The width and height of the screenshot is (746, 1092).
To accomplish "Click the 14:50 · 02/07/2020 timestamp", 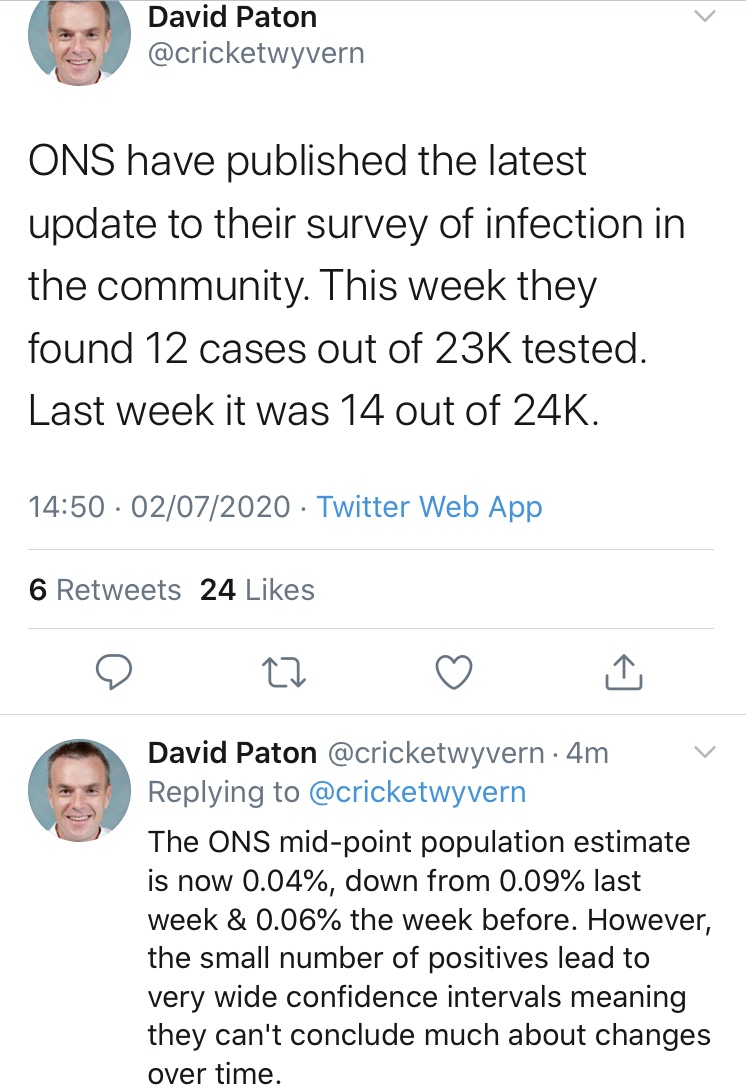I will point(160,507).
